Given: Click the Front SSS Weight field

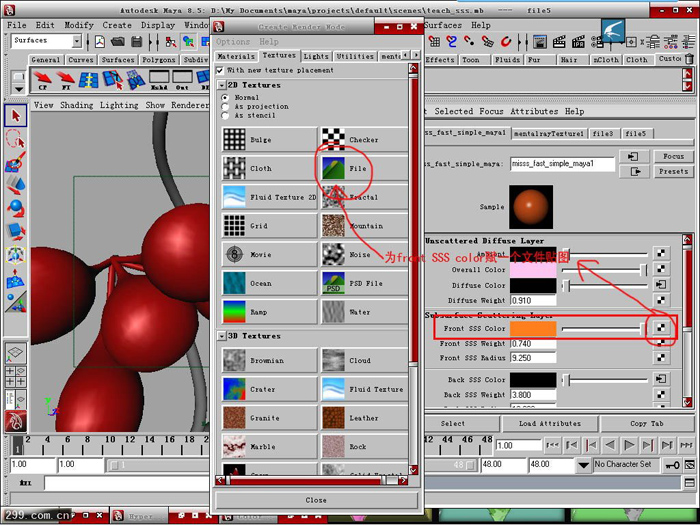Looking at the screenshot, I should (x=533, y=343).
